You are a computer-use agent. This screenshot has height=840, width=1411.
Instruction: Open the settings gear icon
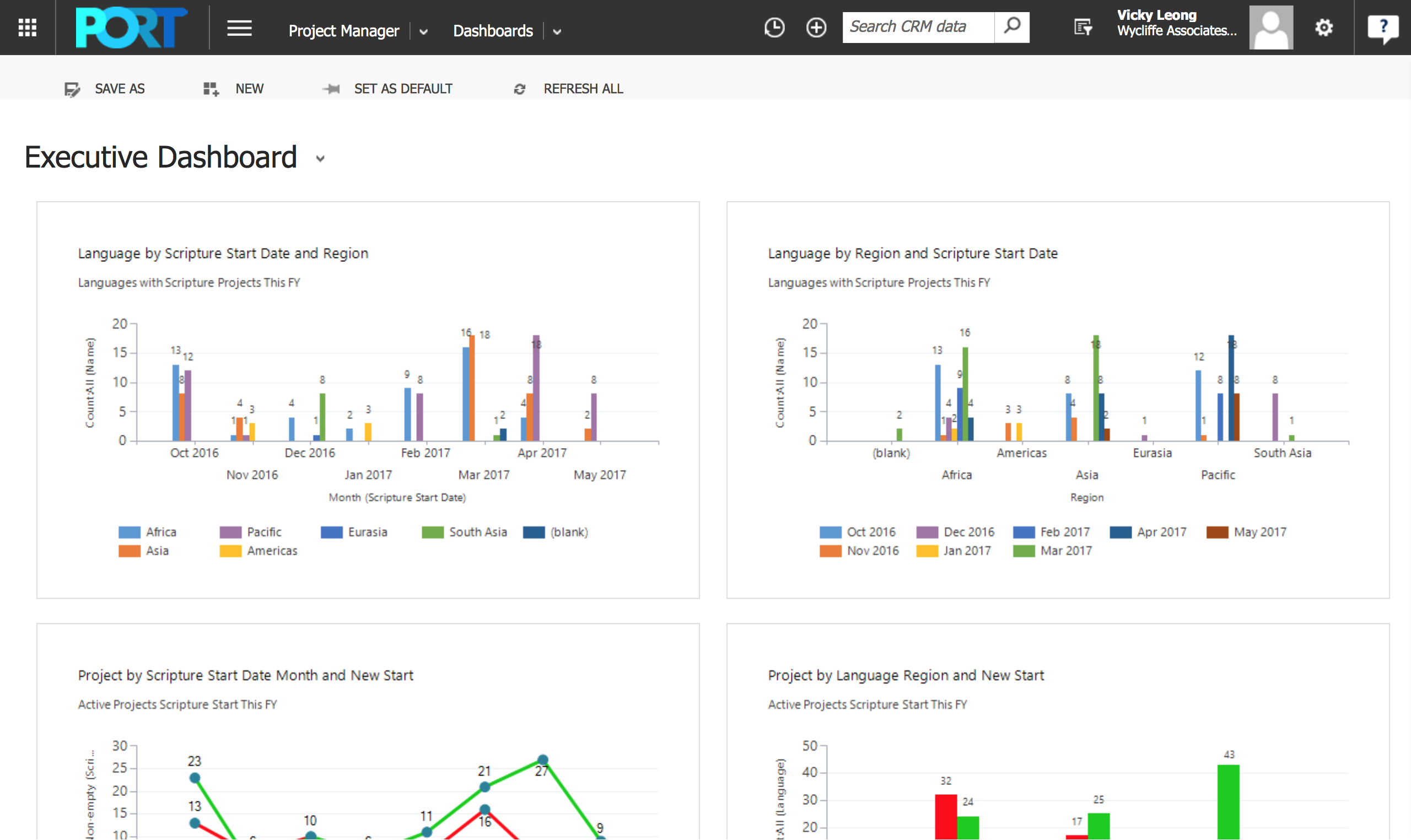[1324, 27]
